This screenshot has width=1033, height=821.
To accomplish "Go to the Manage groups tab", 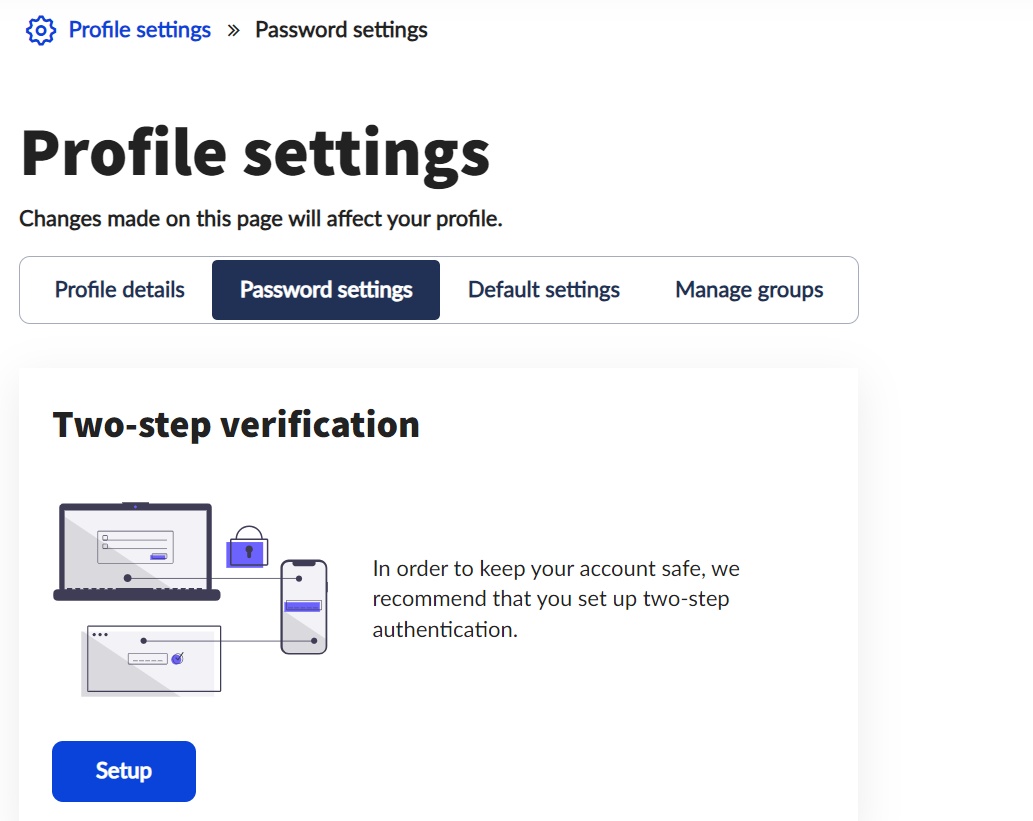I will [749, 290].
